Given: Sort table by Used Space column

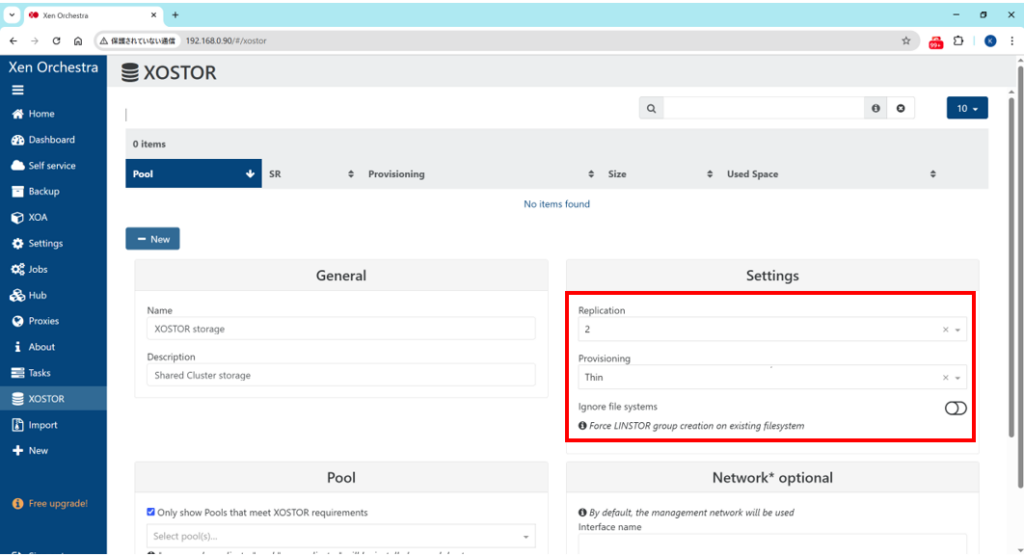Looking at the screenshot, I should click(x=830, y=174).
